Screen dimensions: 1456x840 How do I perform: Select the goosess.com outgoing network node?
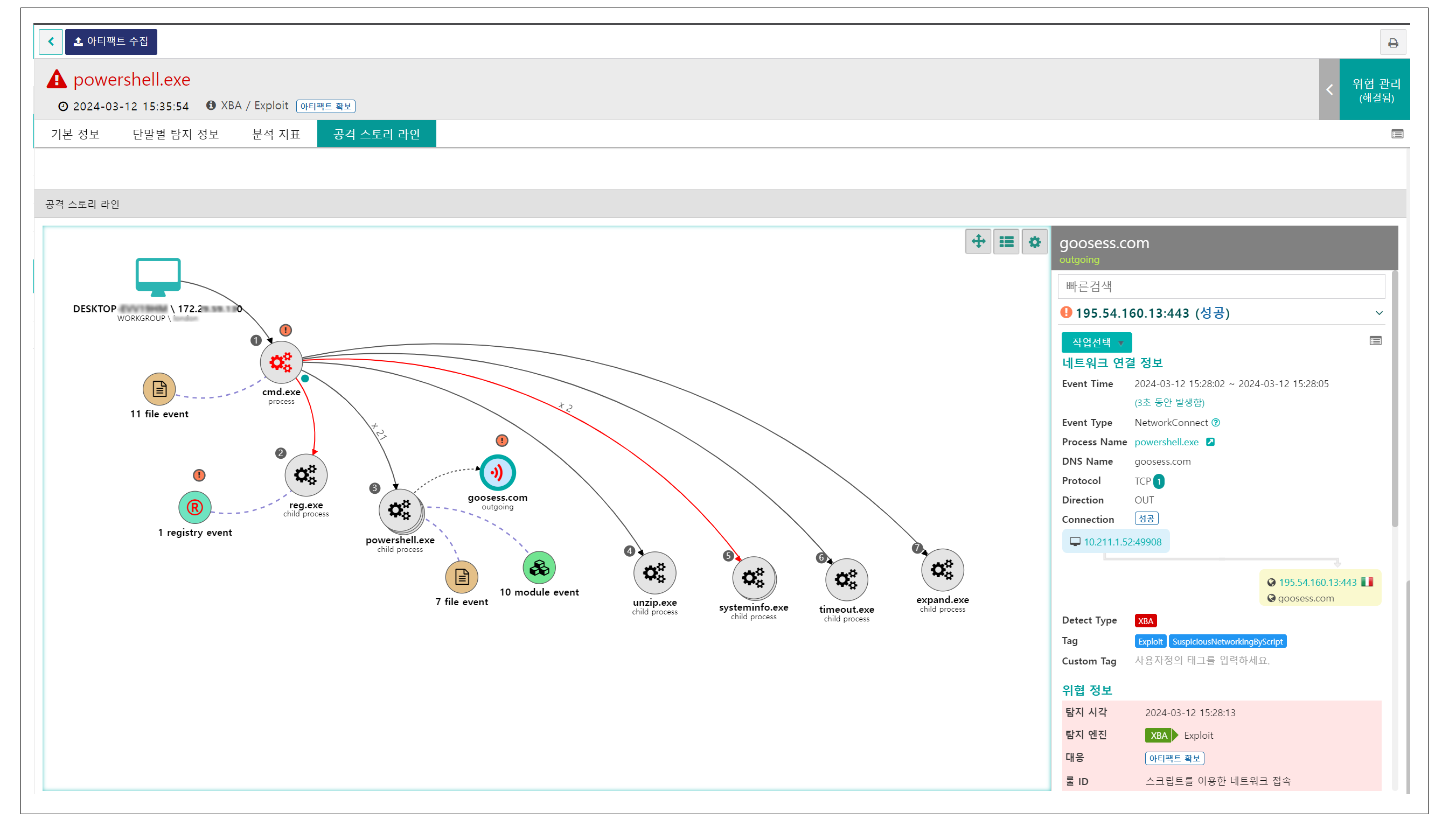tap(497, 473)
